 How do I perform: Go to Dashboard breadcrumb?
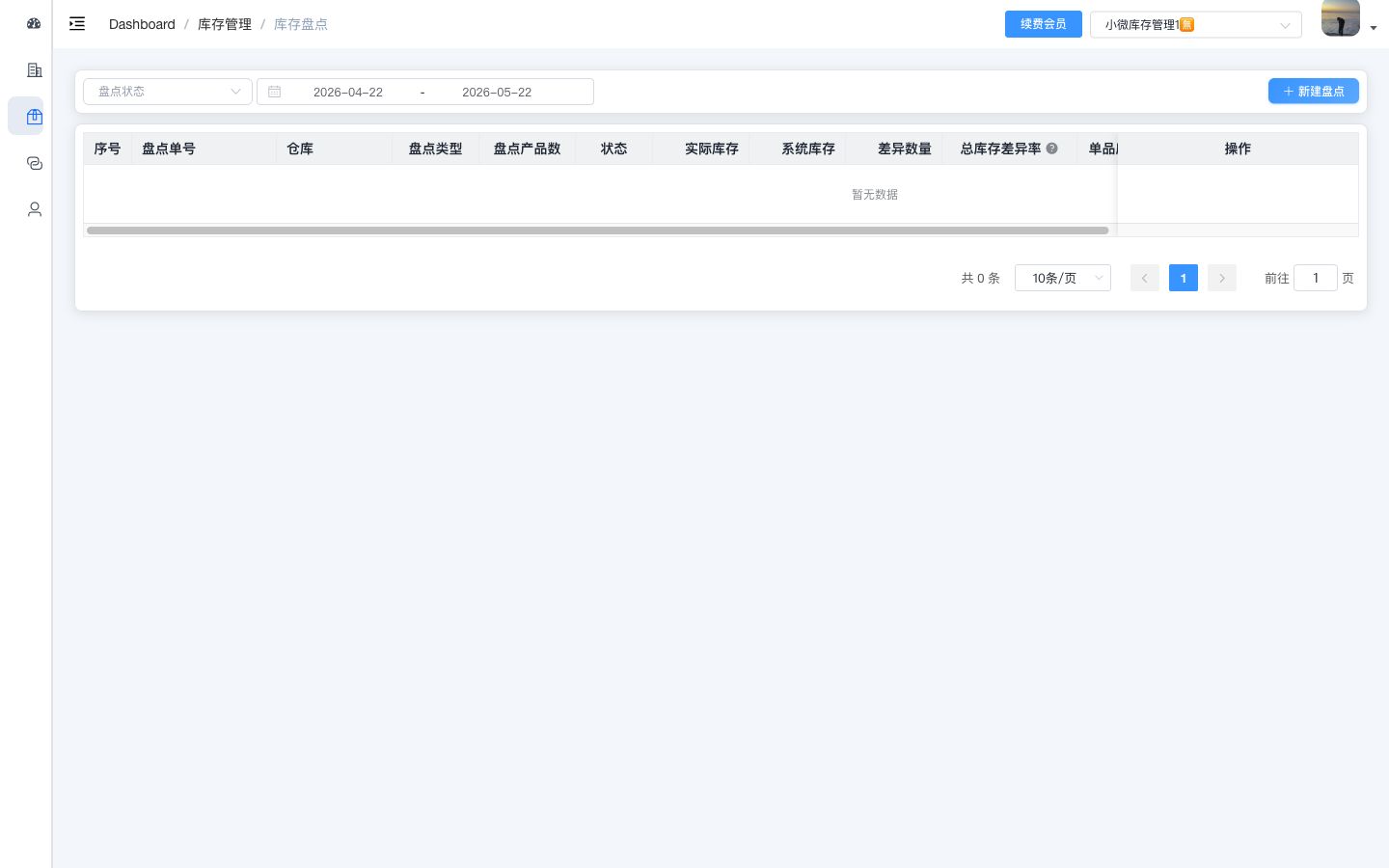tap(142, 24)
